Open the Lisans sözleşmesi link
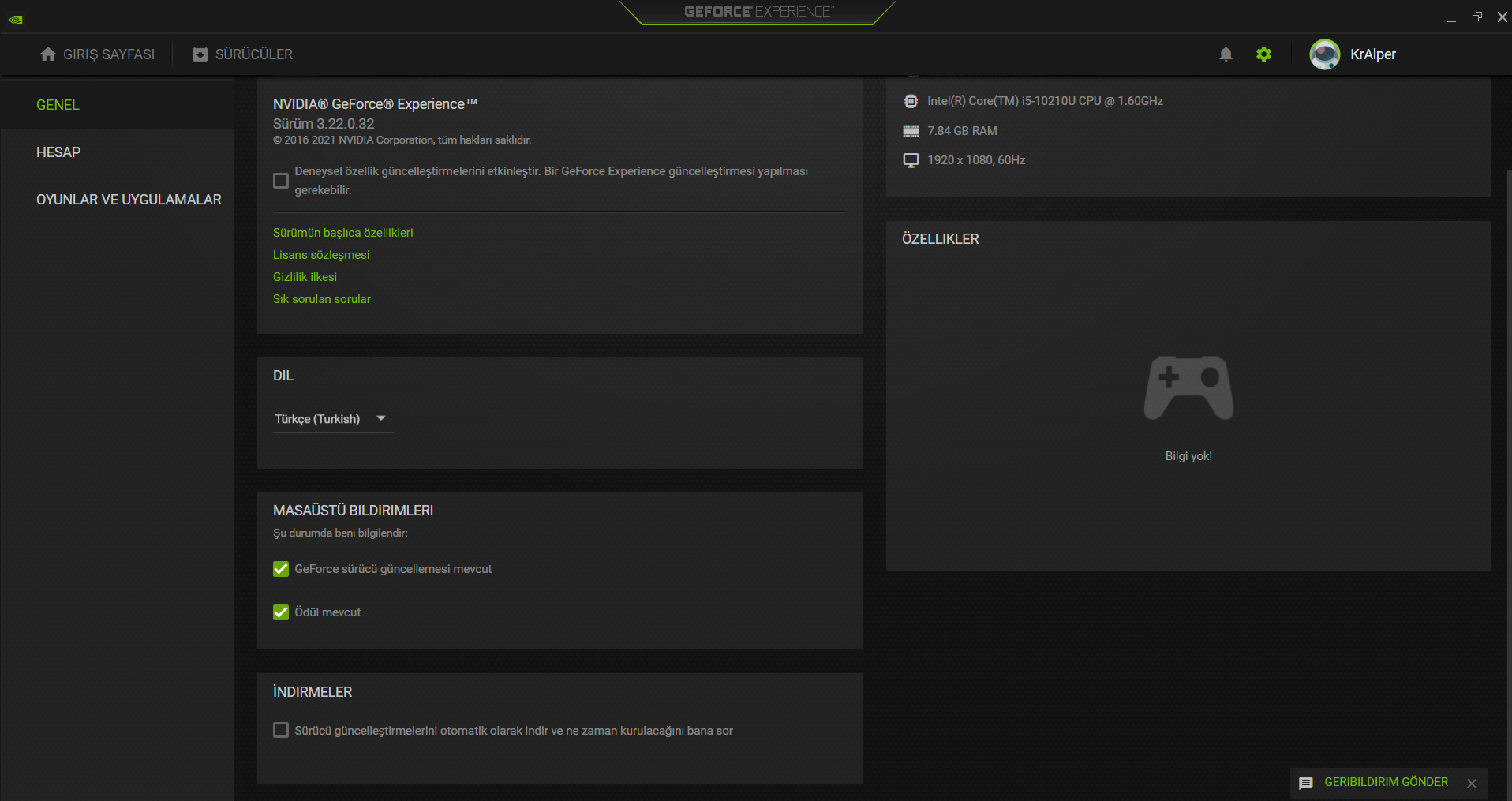This screenshot has height=801, width=1512. 321,255
